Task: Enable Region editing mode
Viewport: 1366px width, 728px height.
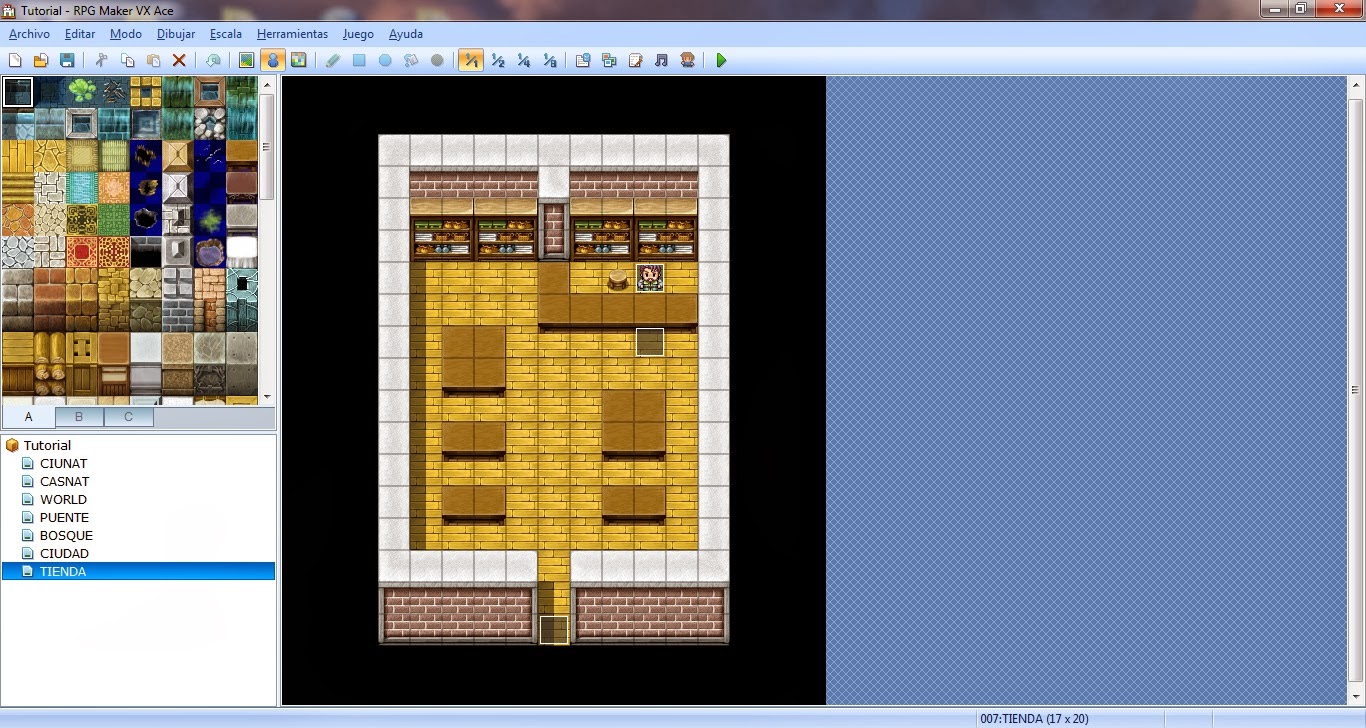Action: [x=299, y=60]
